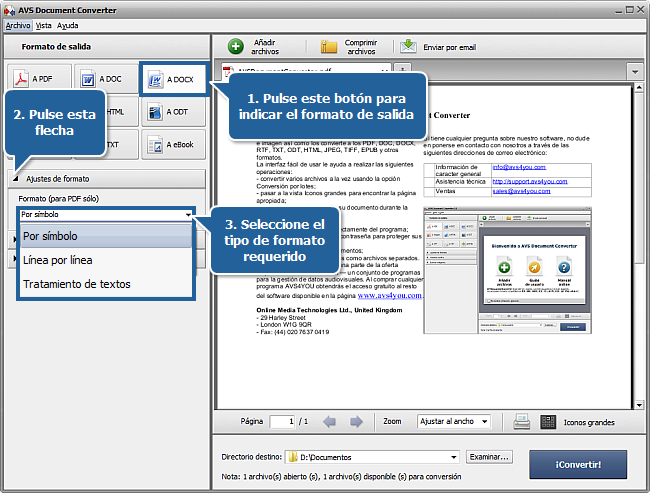
Task: Open the Directorio destino dropdown
Action: click(372, 457)
